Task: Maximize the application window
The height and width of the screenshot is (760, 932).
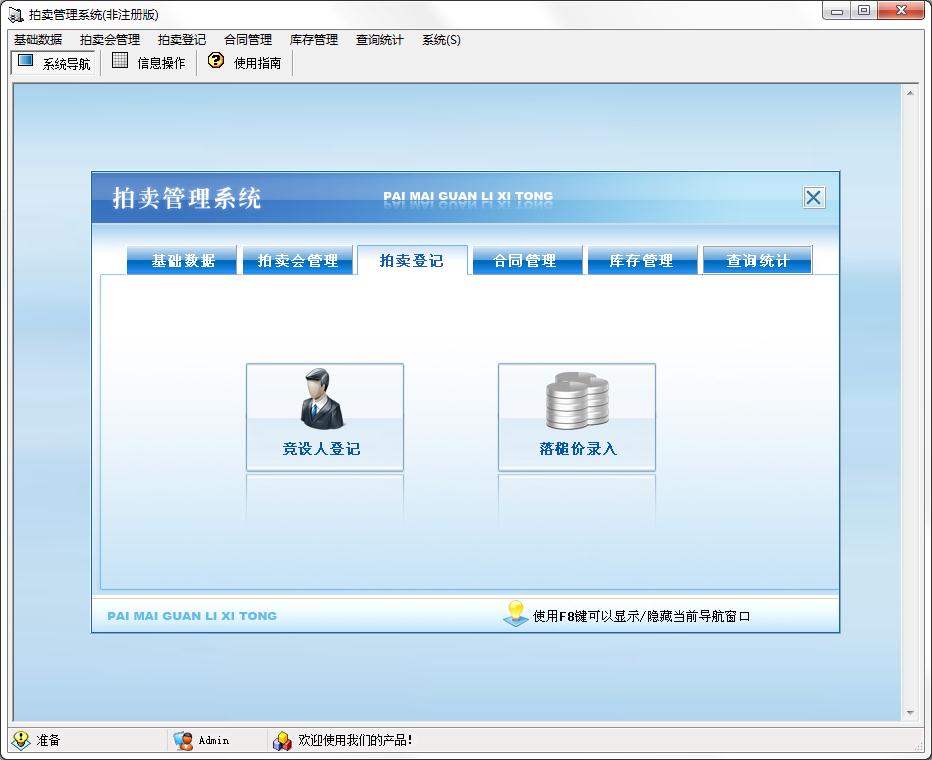Action: pos(864,11)
